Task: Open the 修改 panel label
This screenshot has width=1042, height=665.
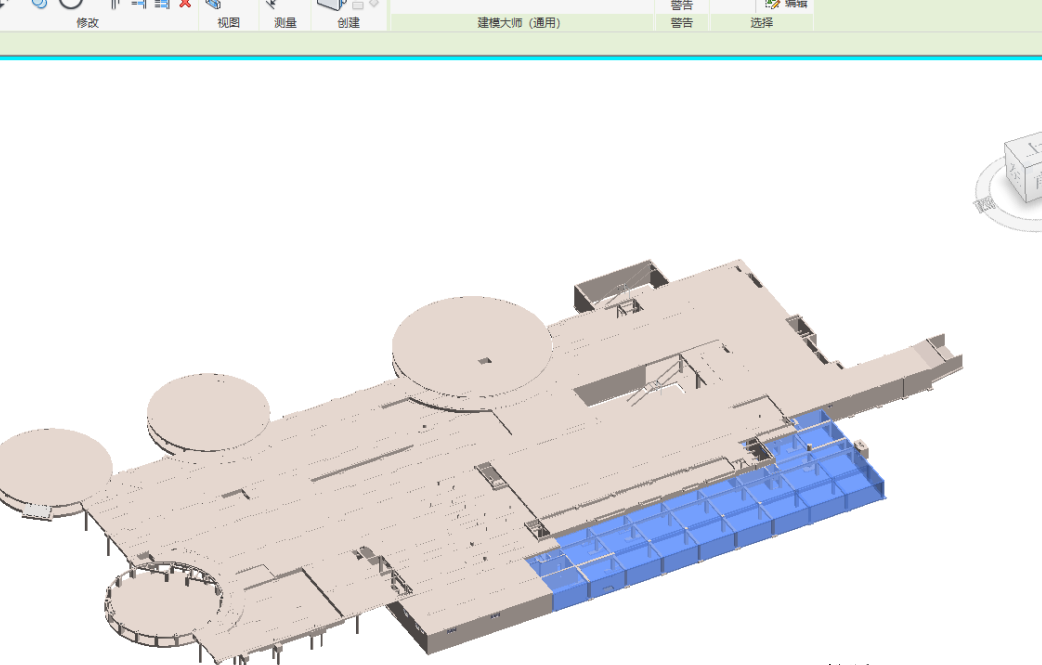Action: (87, 23)
